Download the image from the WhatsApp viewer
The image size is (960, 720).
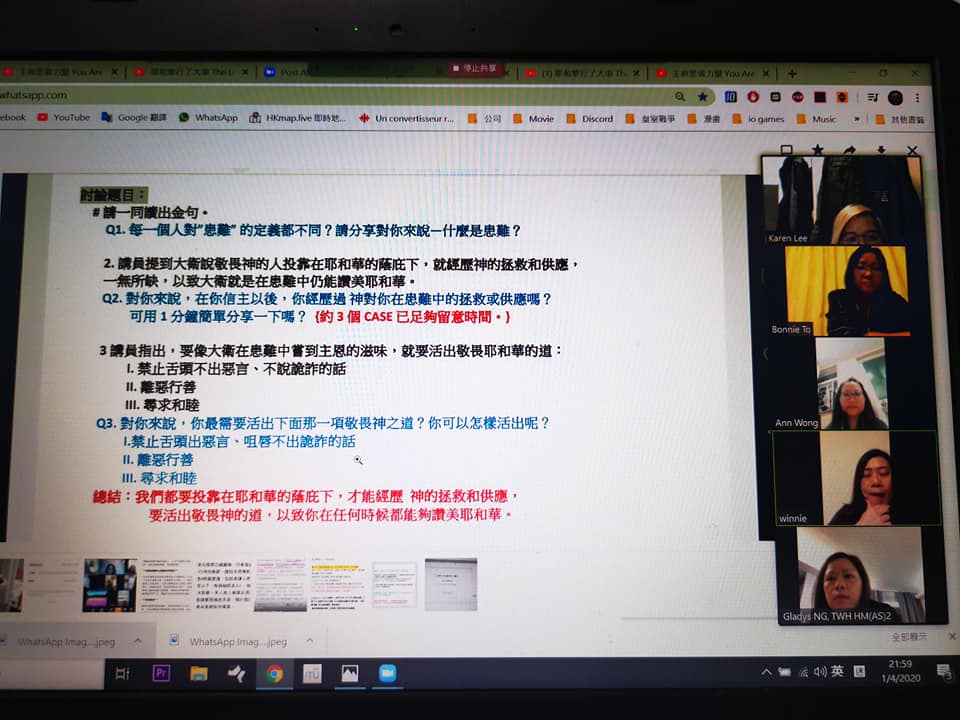point(881,149)
